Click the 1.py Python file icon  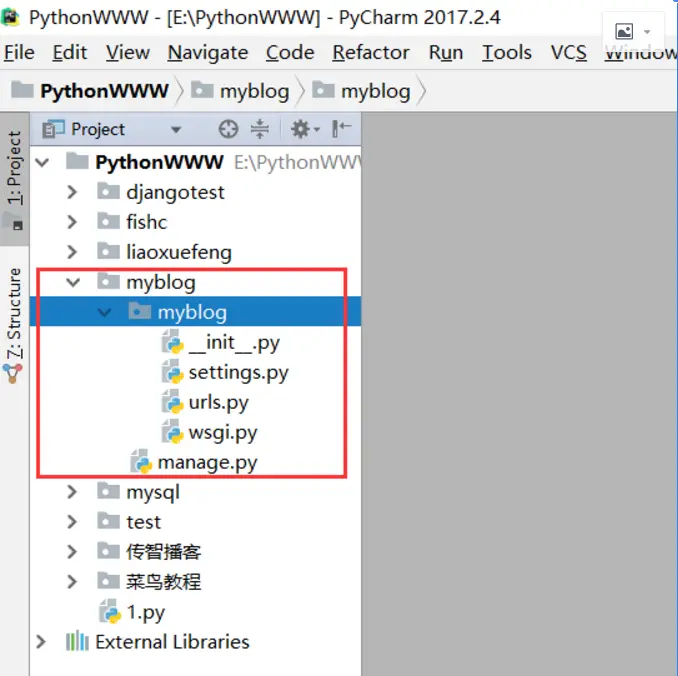coord(110,612)
